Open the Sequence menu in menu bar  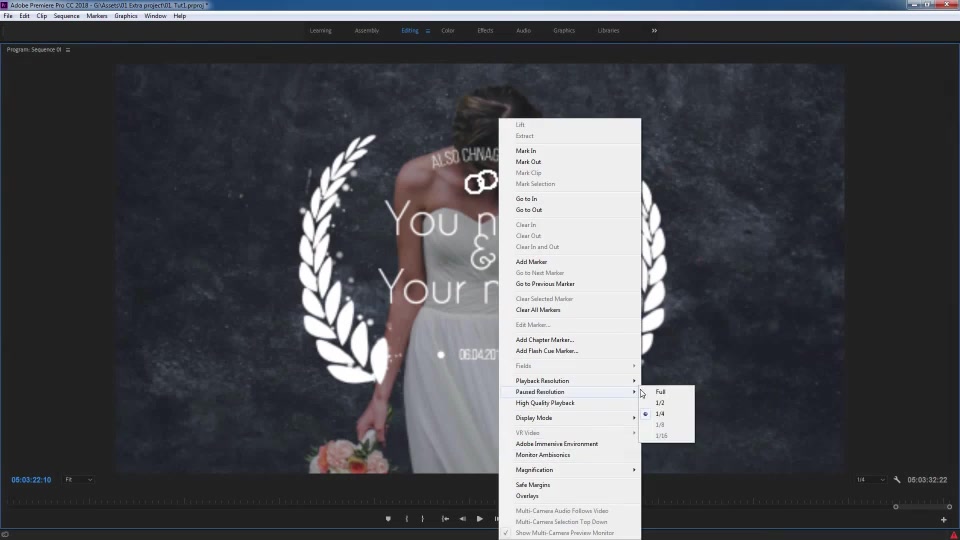[x=67, y=16]
